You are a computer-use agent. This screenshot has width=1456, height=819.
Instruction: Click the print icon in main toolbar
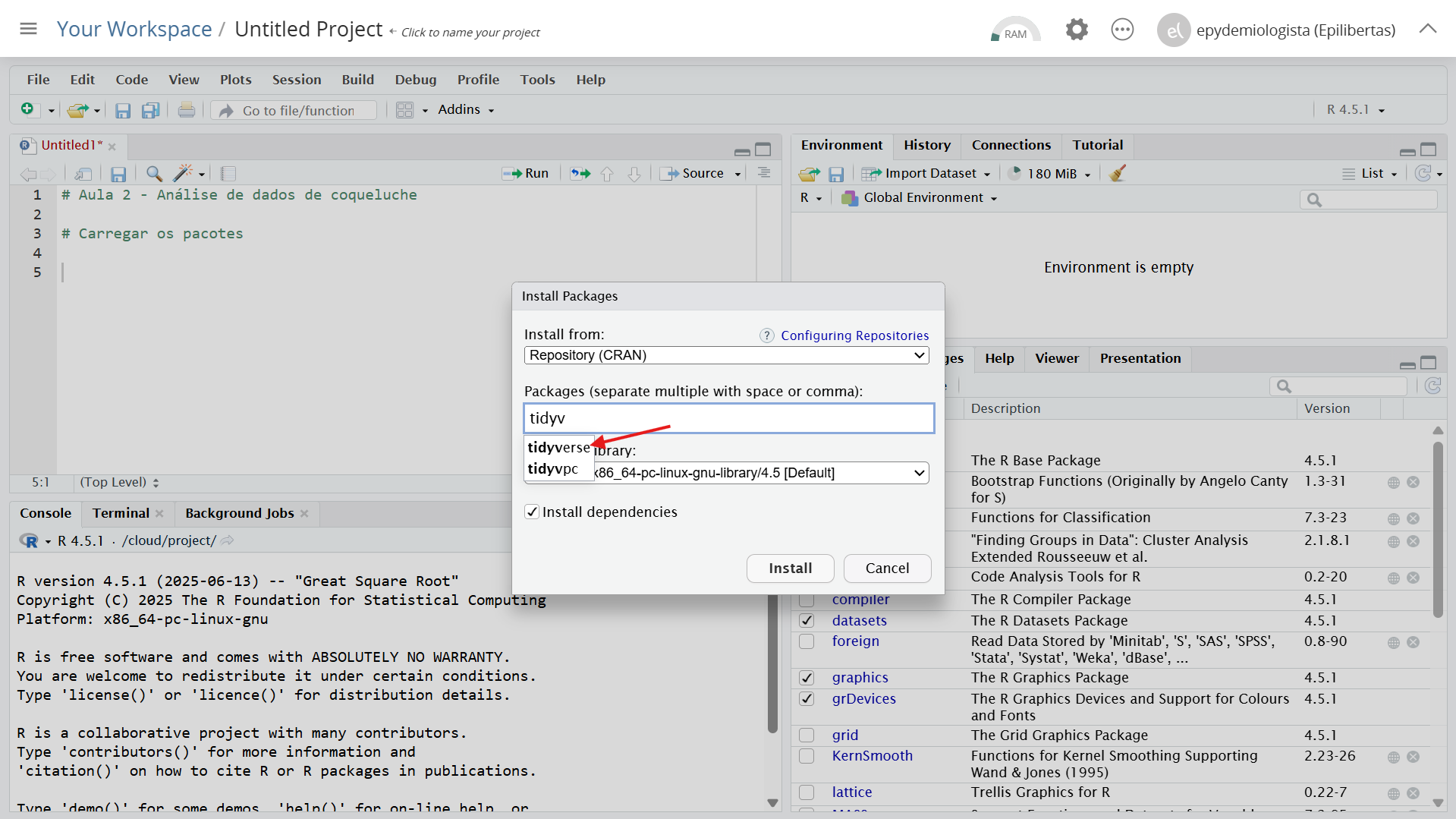point(186,111)
